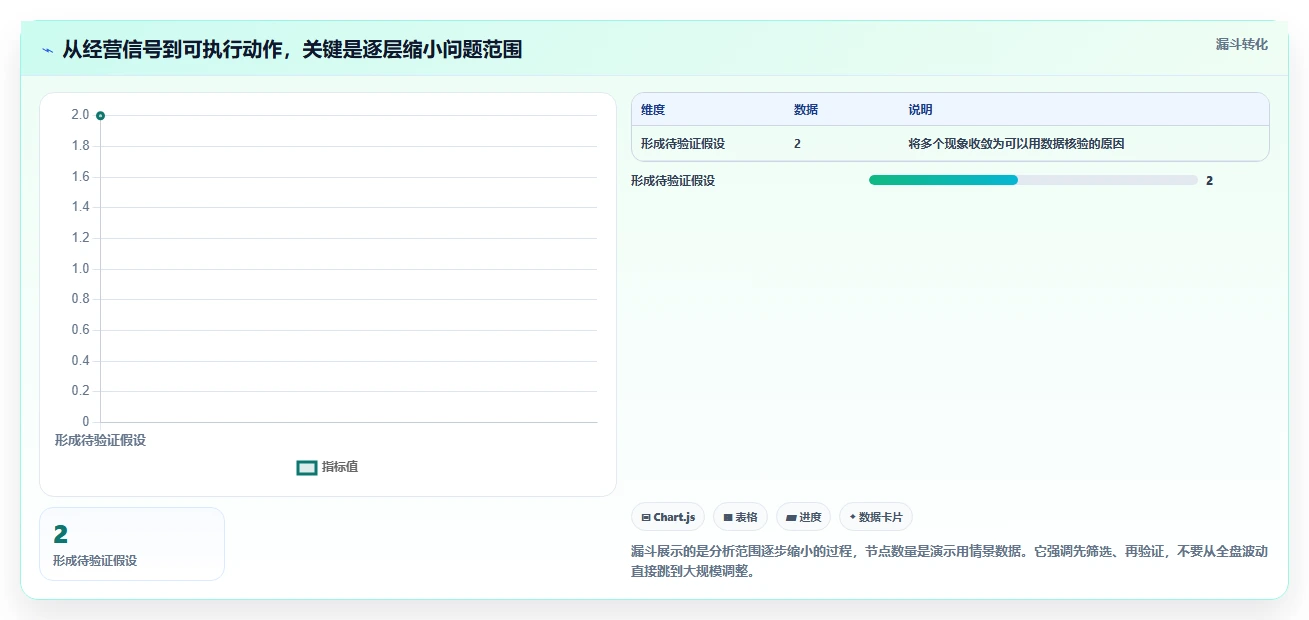Image resolution: width=1309 pixels, height=620 pixels.
Task: Click the progress value 2 at bar end
Action: [x=1209, y=181]
